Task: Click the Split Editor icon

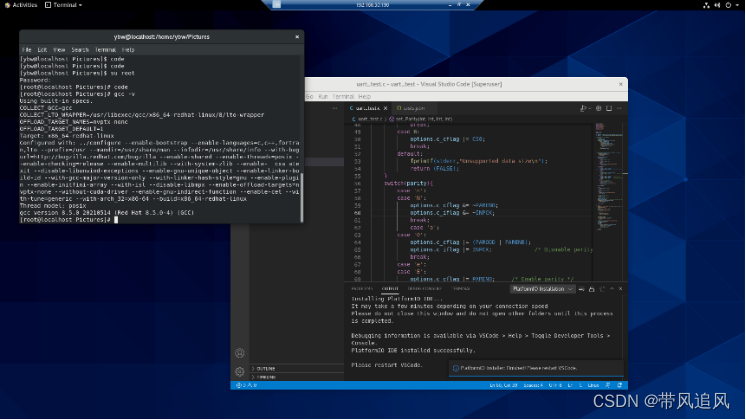Action: pos(609,108)
